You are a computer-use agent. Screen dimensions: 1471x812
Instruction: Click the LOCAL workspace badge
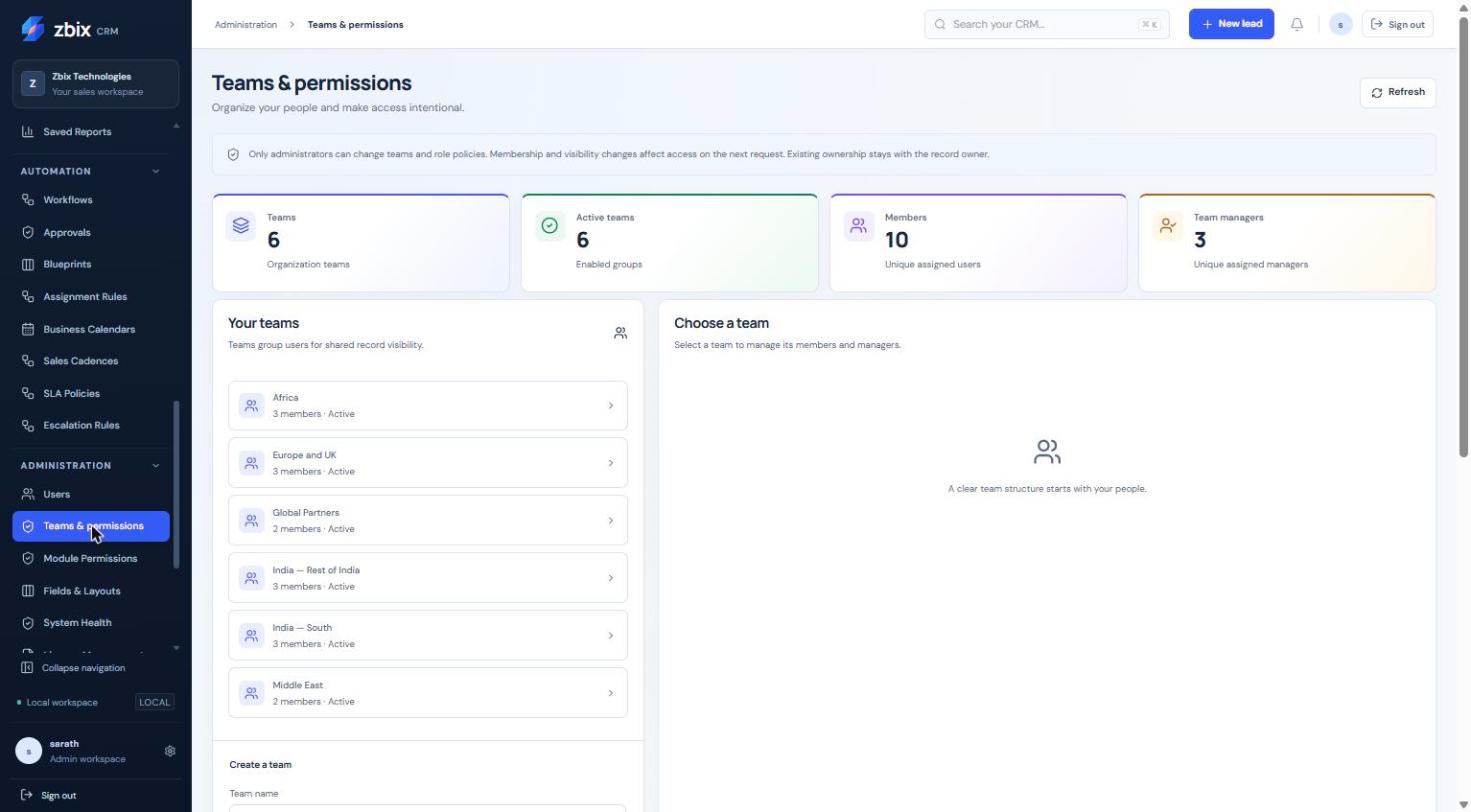pos(154,702)
